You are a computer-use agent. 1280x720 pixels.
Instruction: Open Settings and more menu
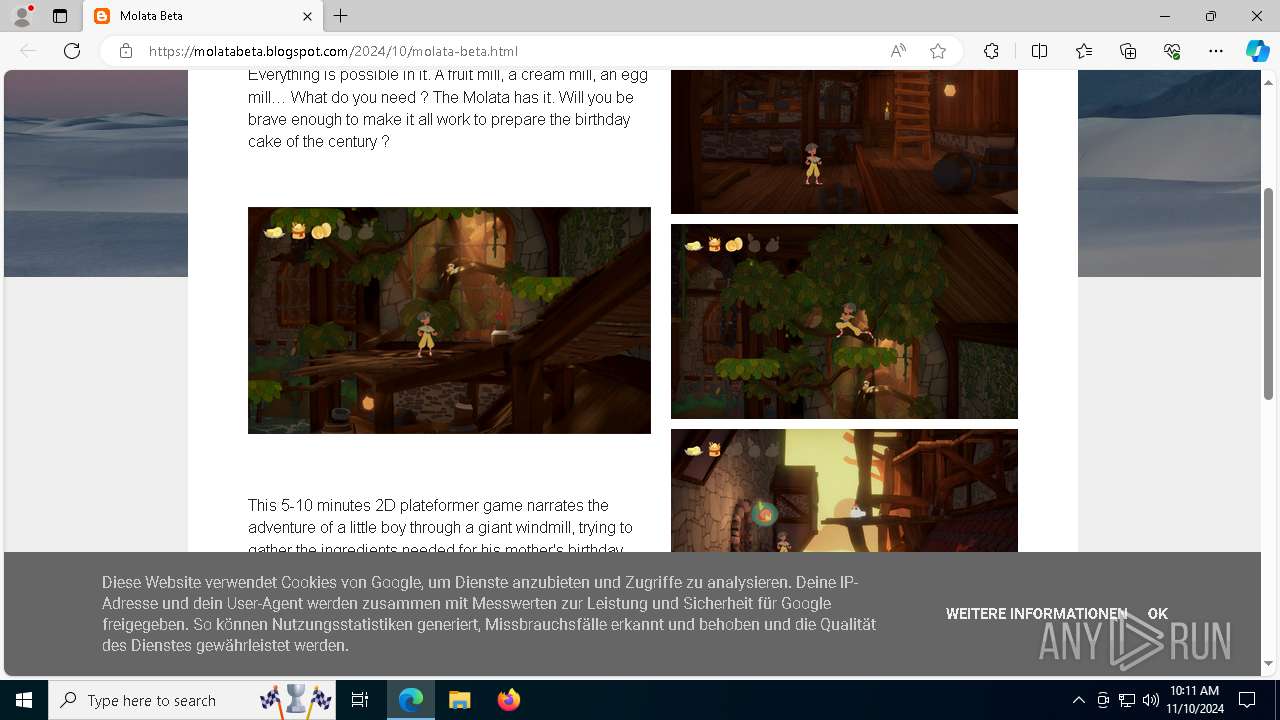[x=1216, y=51]
